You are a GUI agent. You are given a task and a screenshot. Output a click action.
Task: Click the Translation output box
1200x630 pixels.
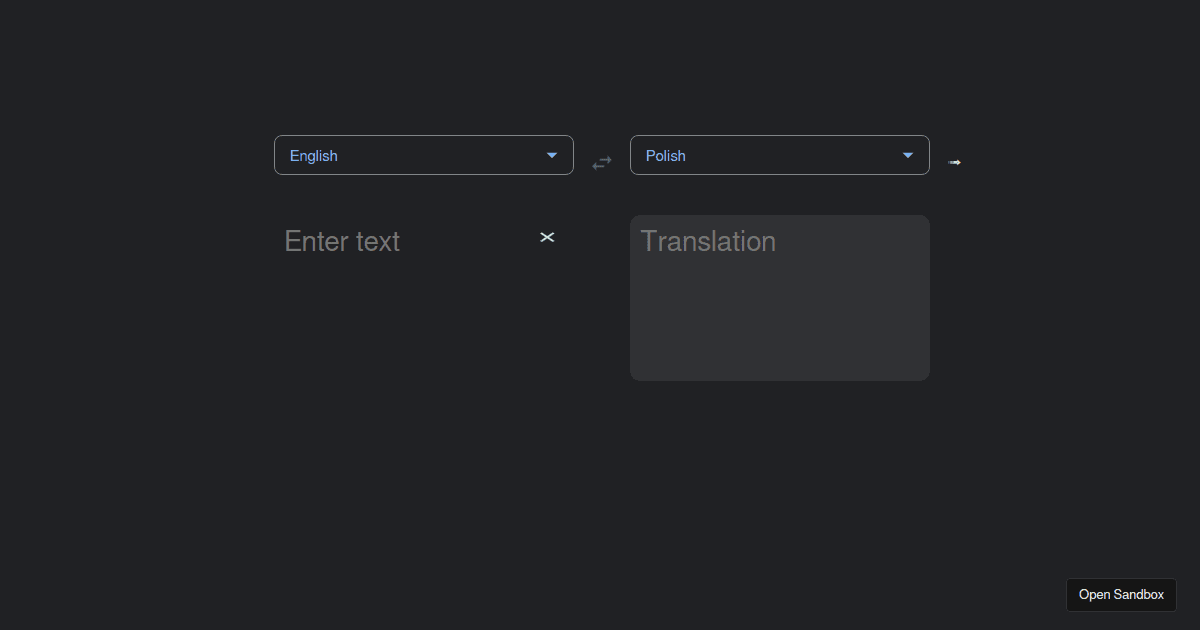tap(780, 297)
